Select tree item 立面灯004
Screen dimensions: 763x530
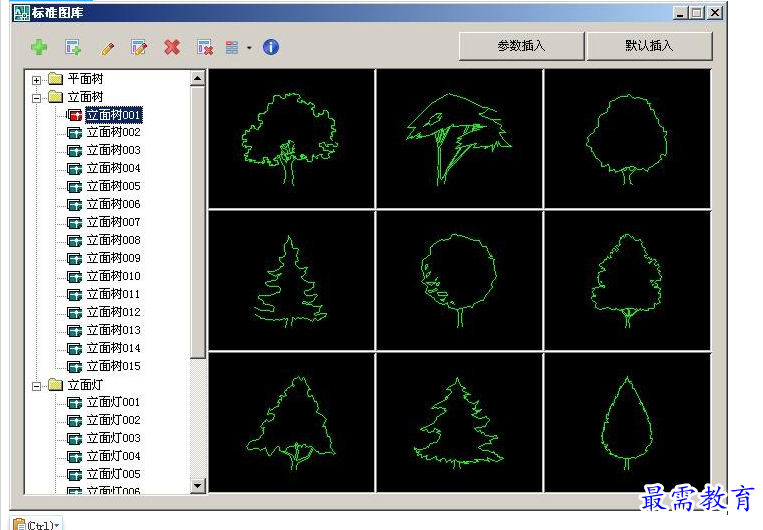coord(114,457)
